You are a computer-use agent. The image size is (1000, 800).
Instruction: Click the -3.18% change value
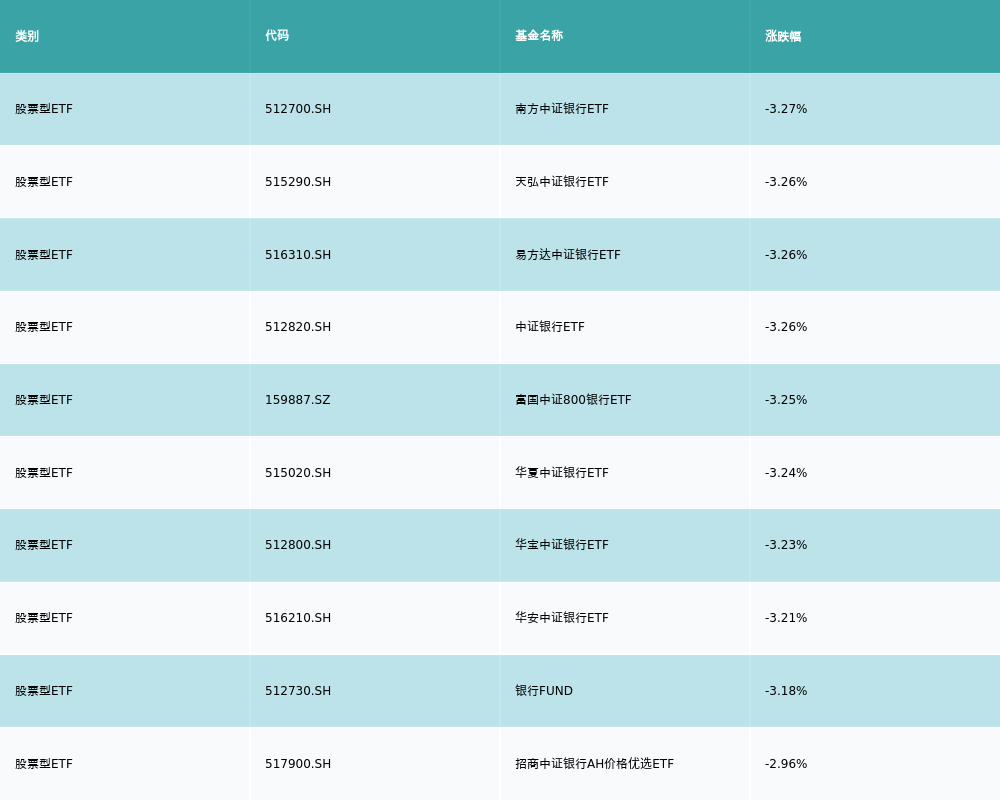tap(786, 691)
